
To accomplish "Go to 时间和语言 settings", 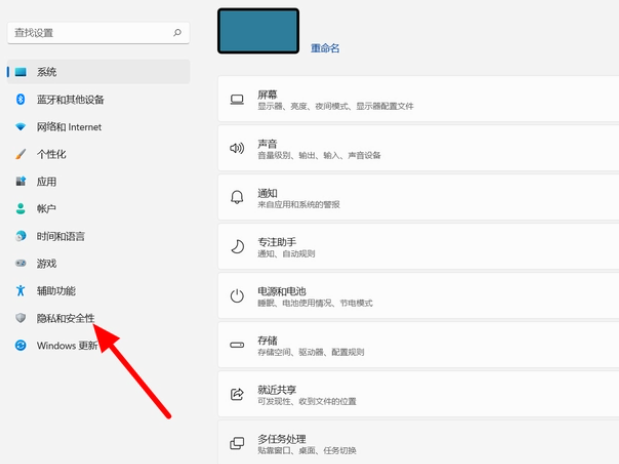I will tap(60, 236).
